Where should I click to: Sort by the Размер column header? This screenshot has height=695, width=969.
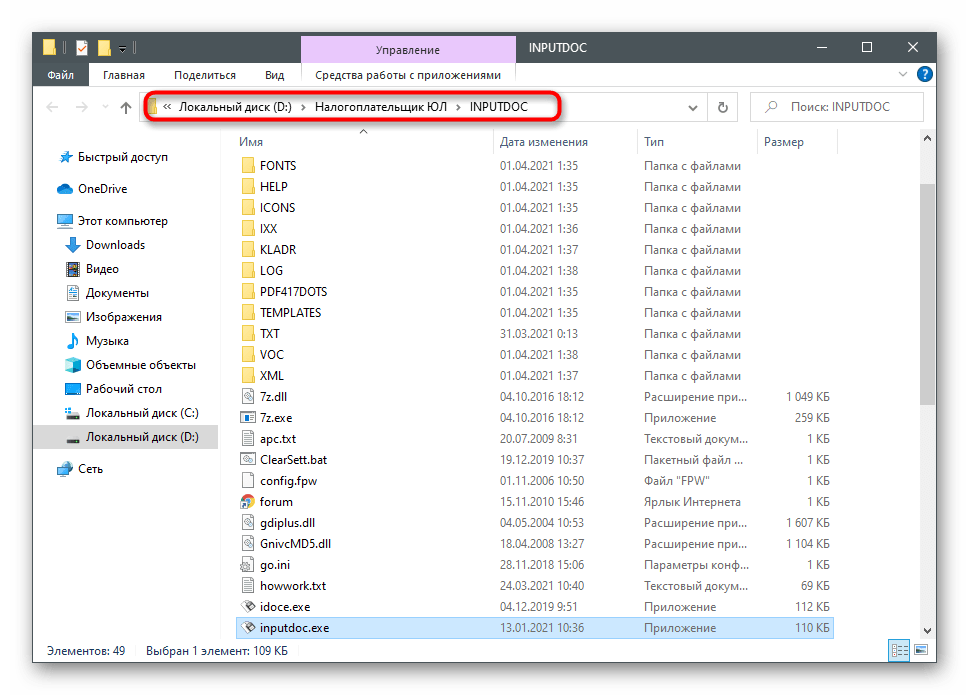(x=784, y=141)
